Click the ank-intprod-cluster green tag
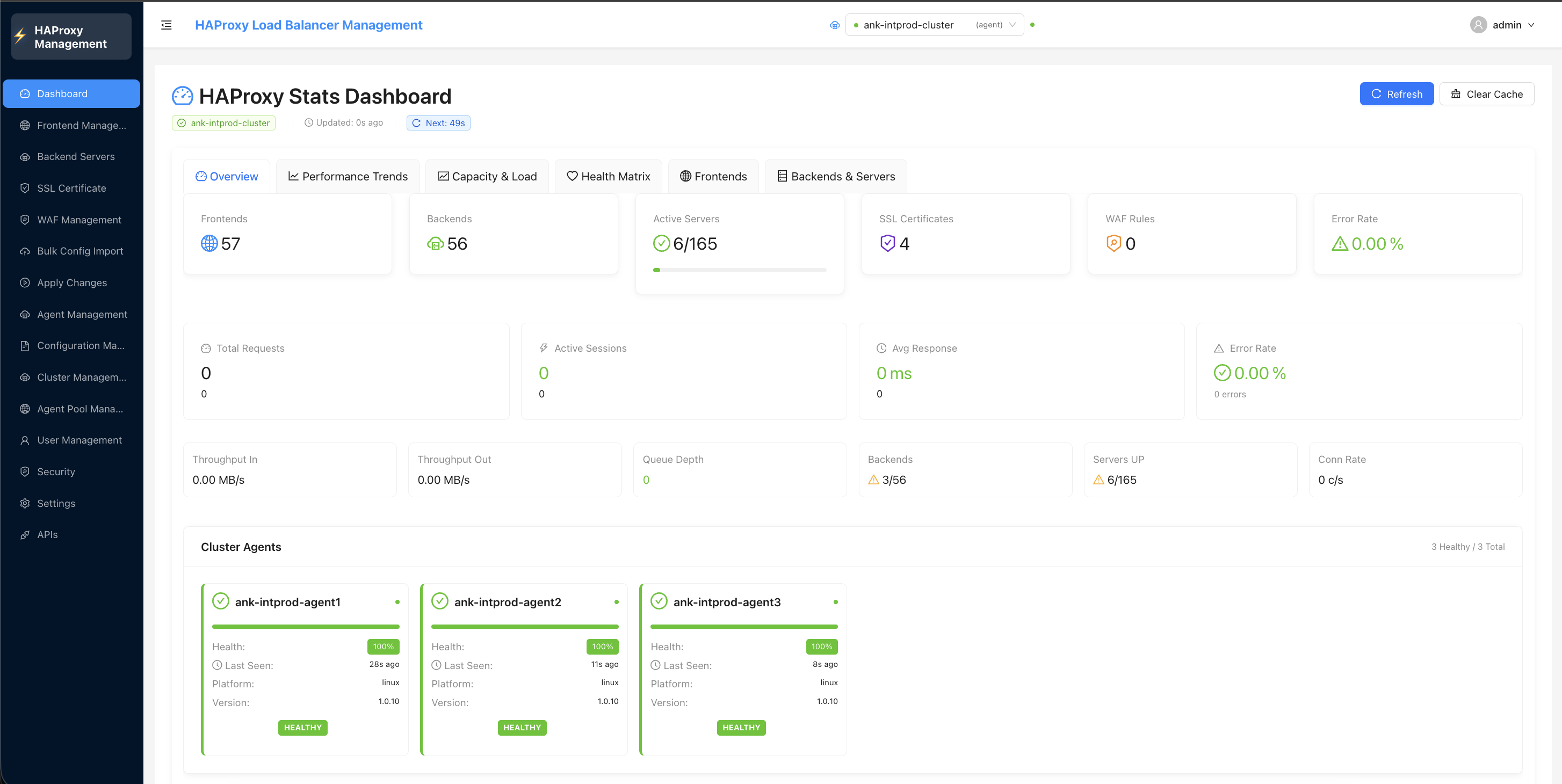 [x=224, y=122]
